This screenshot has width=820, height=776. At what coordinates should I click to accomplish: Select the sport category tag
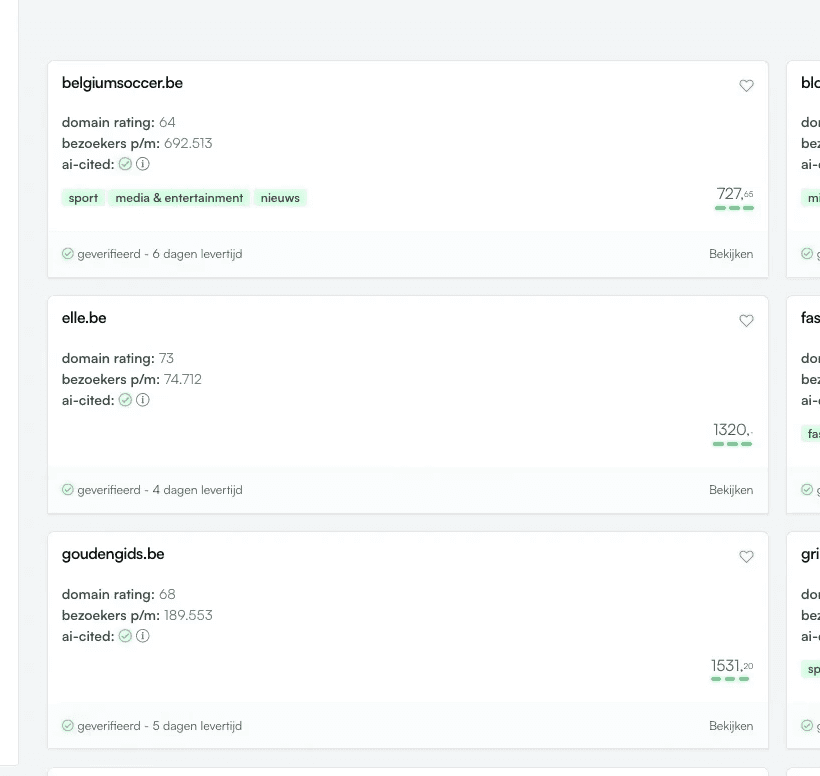click(x=82, y=197)
